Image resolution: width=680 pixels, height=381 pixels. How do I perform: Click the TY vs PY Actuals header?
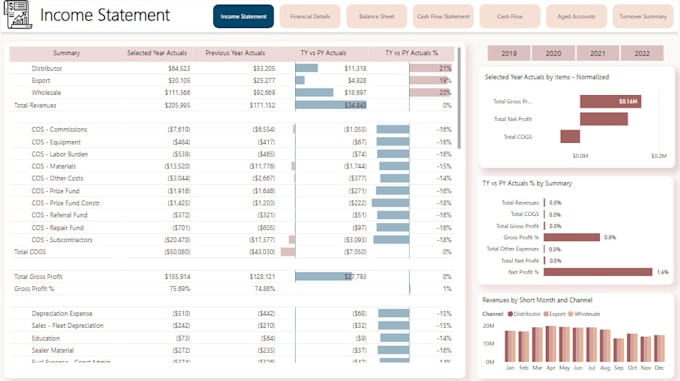point(323,53)
